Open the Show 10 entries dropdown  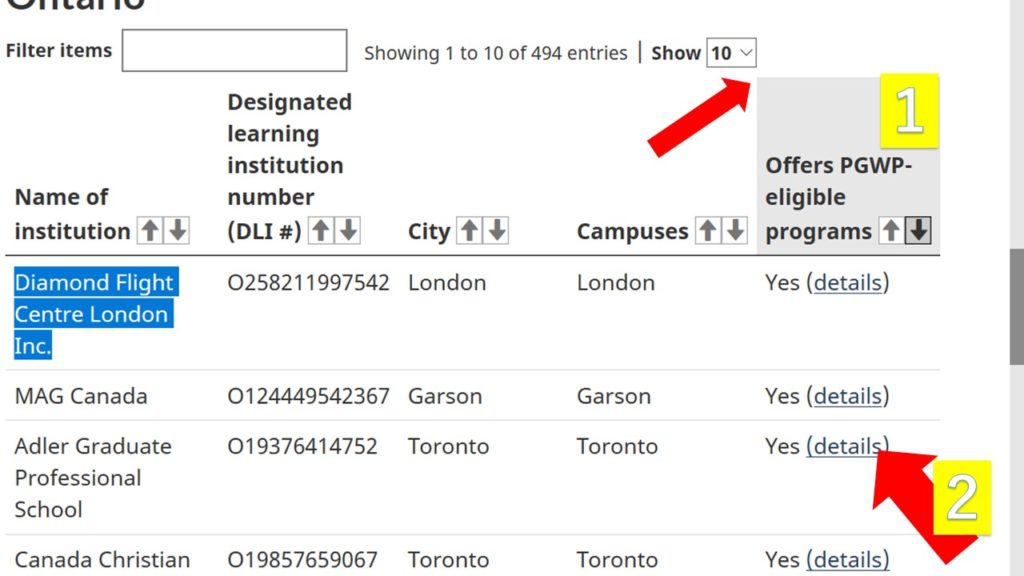pyautogui.click(x=731, y=53)
